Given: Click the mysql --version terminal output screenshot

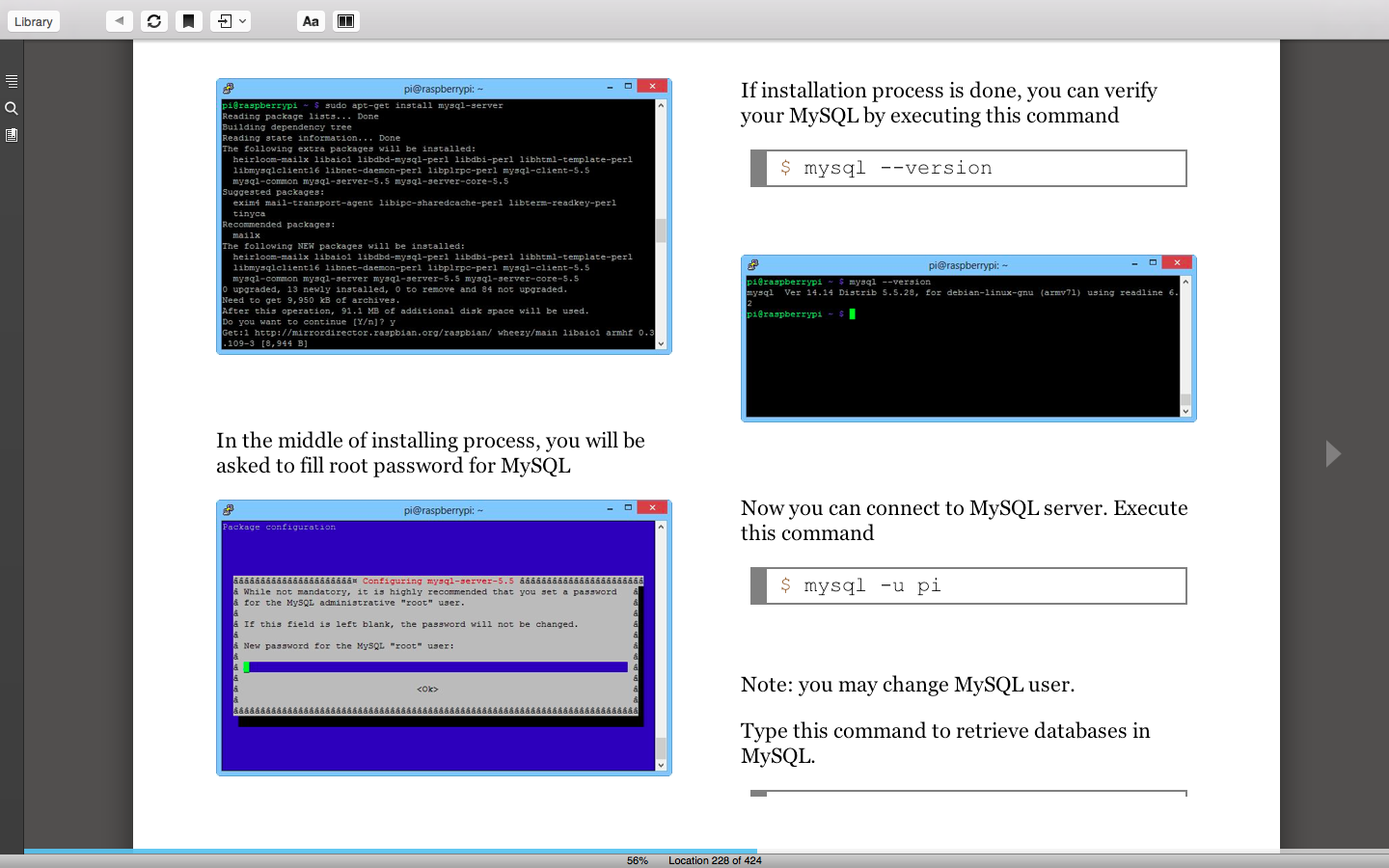Looking at the screenshot, I should (968, 339).
